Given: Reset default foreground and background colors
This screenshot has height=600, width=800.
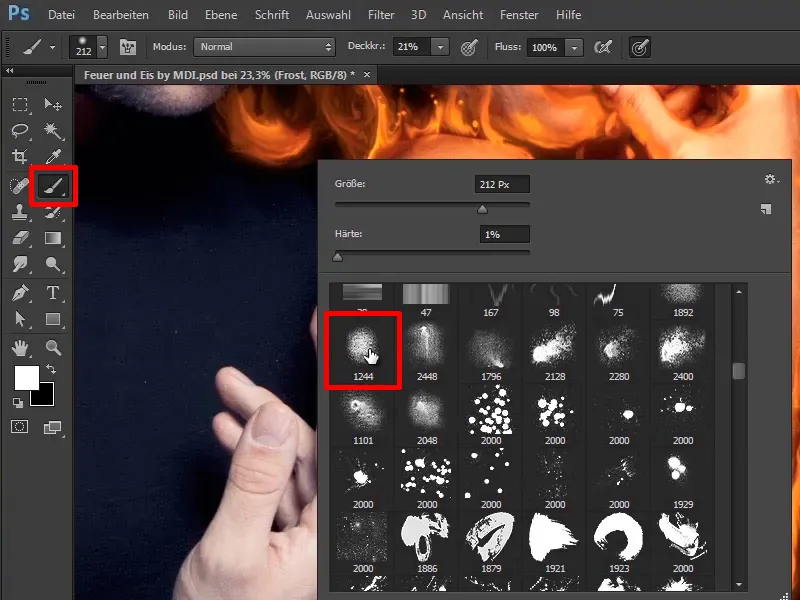Looking at the screenshot, I should coord(18,403).
